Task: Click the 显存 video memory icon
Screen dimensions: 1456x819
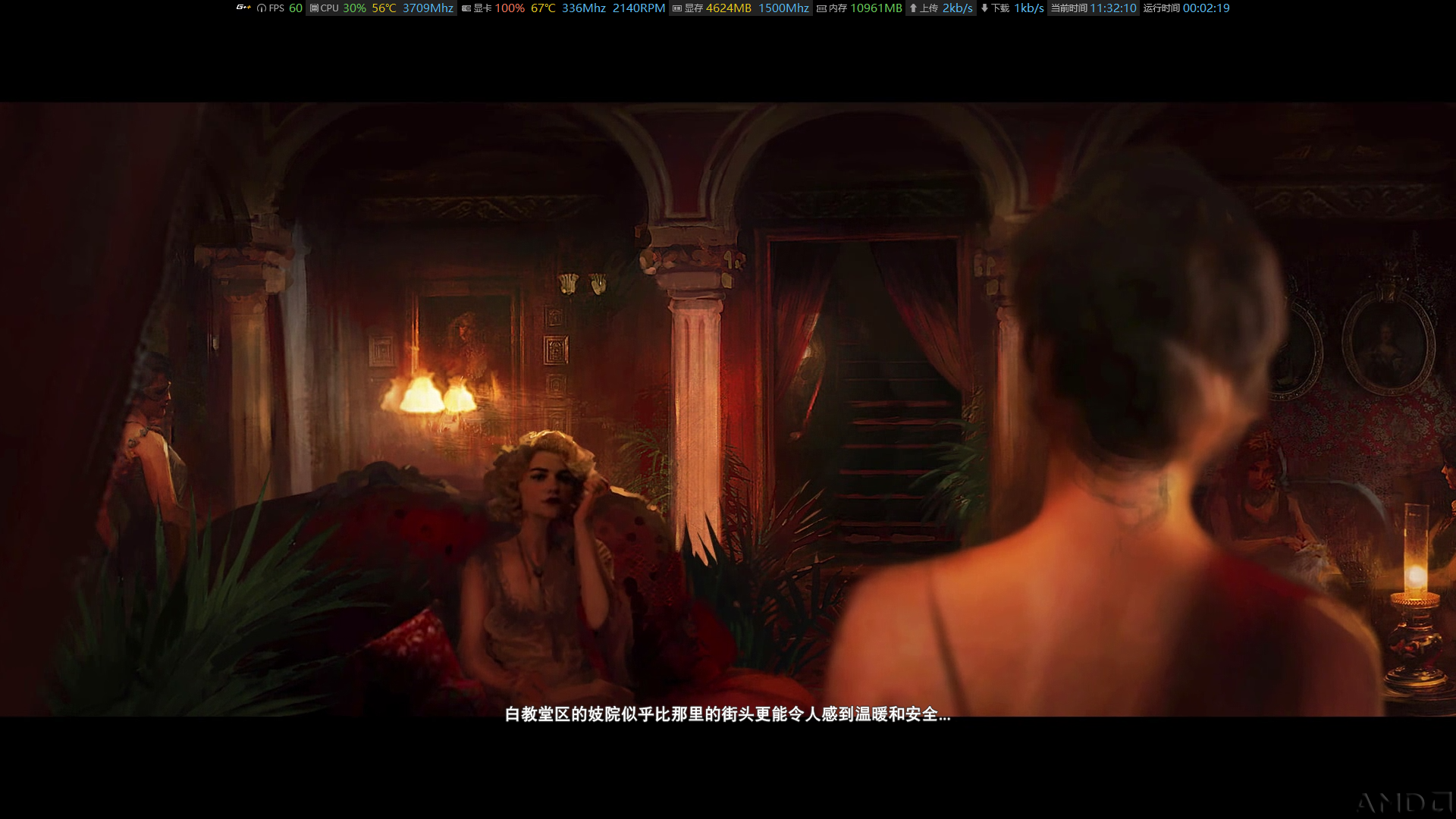Action: coord(677,8)
